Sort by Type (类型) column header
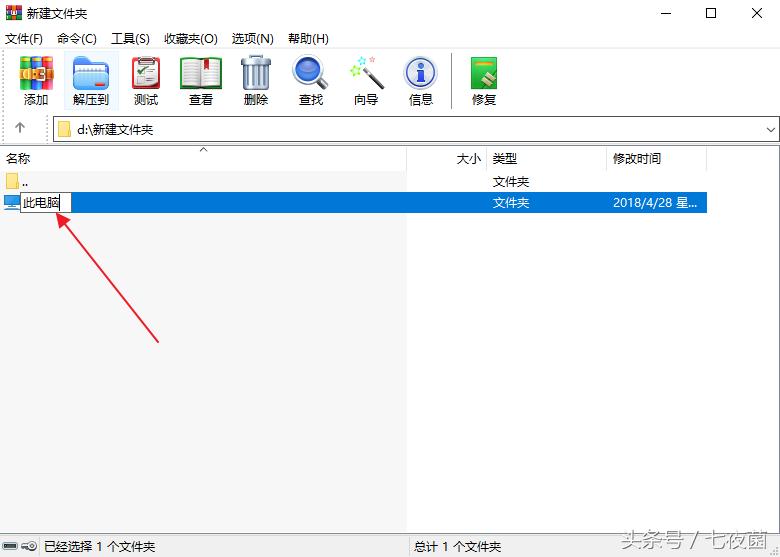Image resolution: width=780 pixels, height=557 pixels. pyautogui.click(x=547, y=159)
